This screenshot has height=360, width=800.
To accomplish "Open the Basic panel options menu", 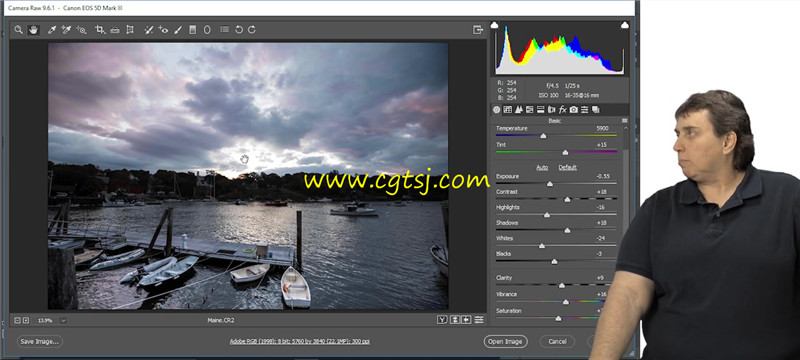I will pyautogui.click(x=624, y=121).
